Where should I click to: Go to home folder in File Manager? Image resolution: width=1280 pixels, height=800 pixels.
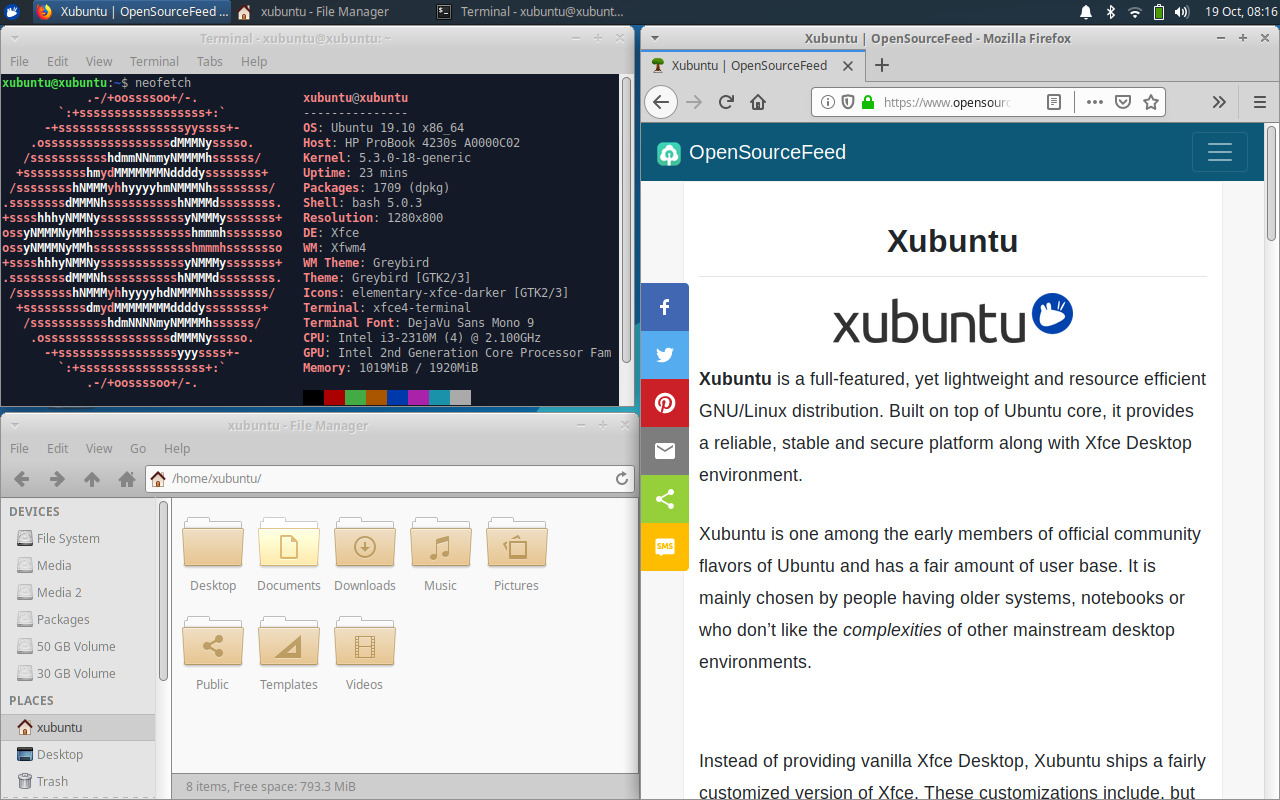pyautogui.click(x=127, y=479)
